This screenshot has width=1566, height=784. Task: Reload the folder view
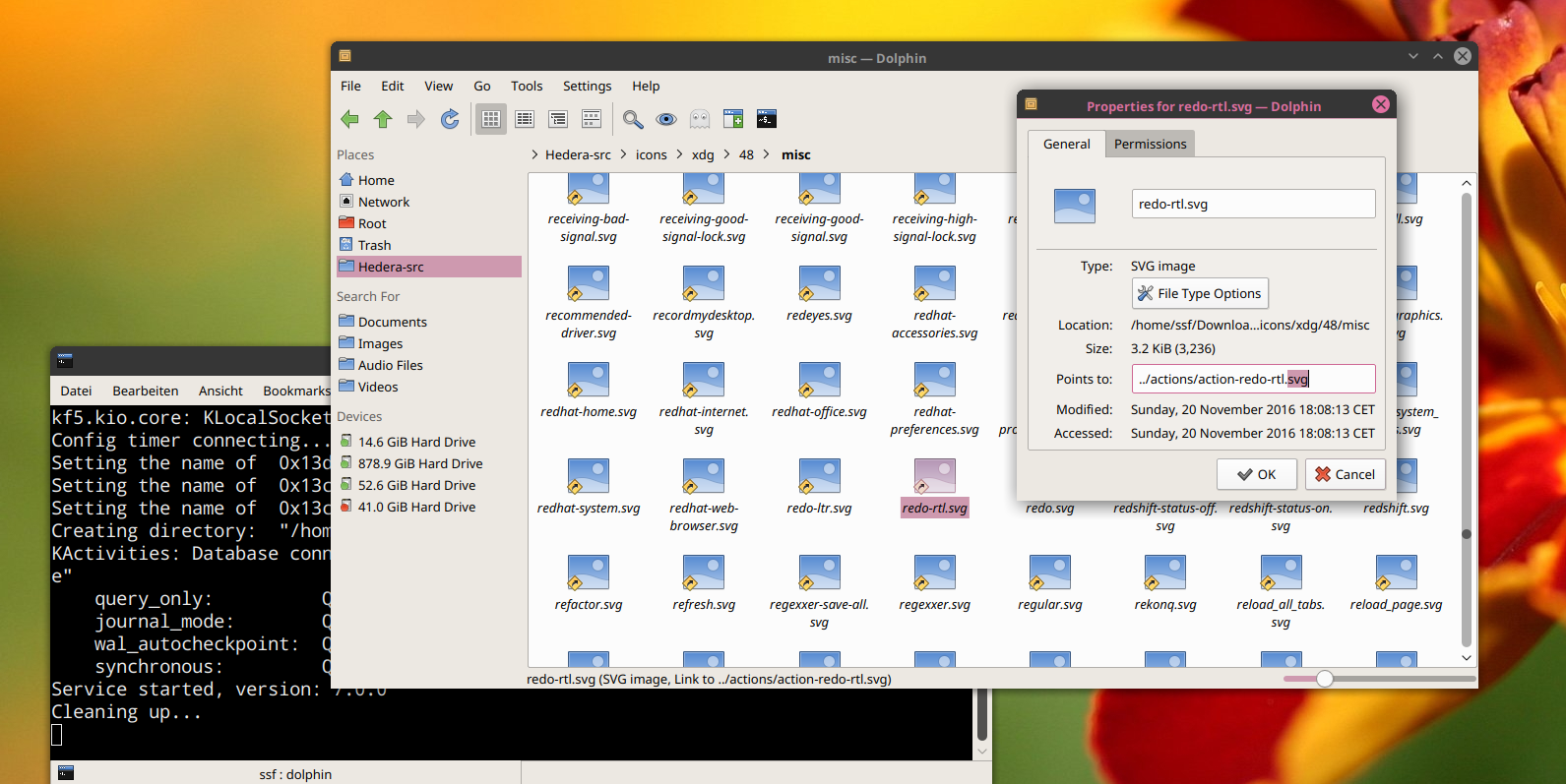450,119
